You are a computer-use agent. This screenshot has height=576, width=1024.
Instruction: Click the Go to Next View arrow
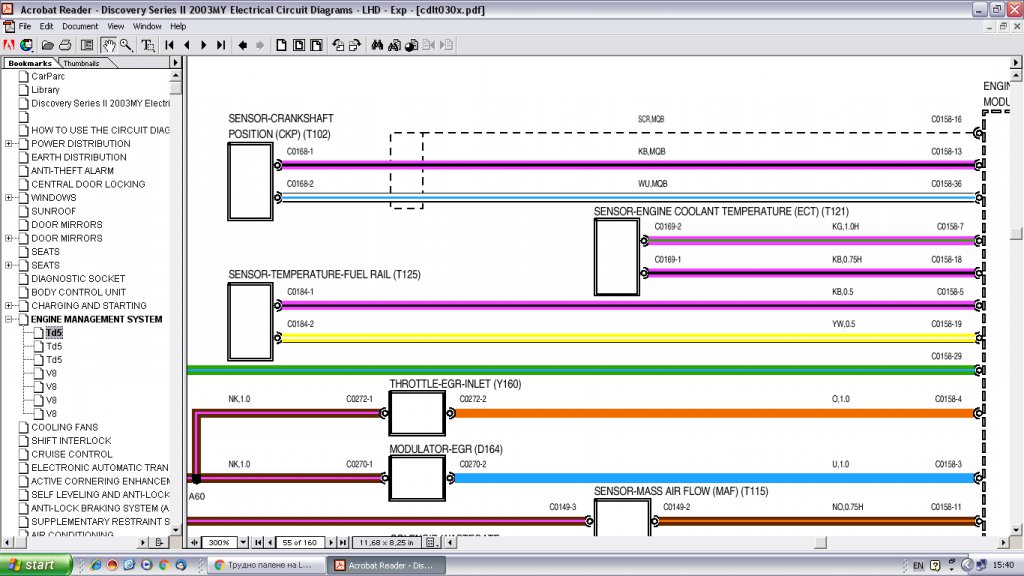tap(260, 45)
